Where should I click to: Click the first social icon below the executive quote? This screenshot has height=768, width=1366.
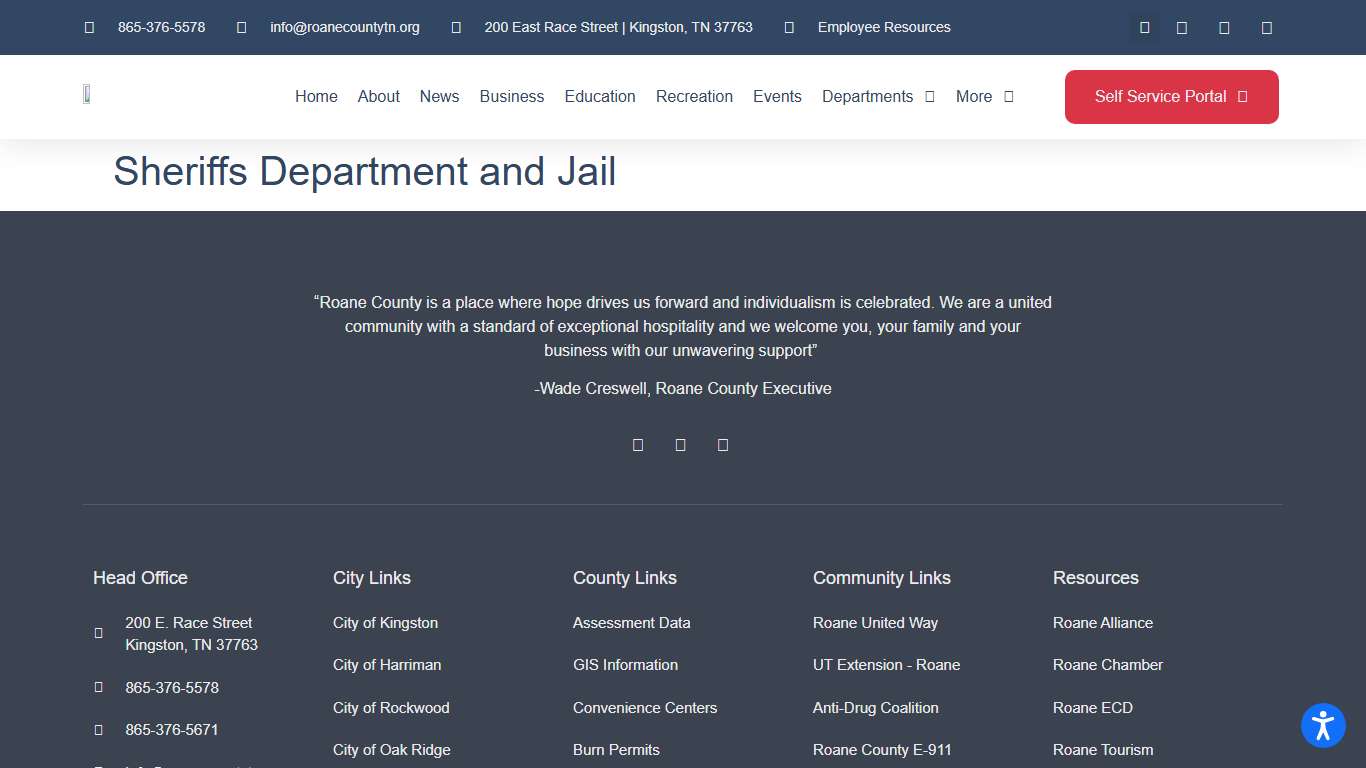(x=638, y=444)
